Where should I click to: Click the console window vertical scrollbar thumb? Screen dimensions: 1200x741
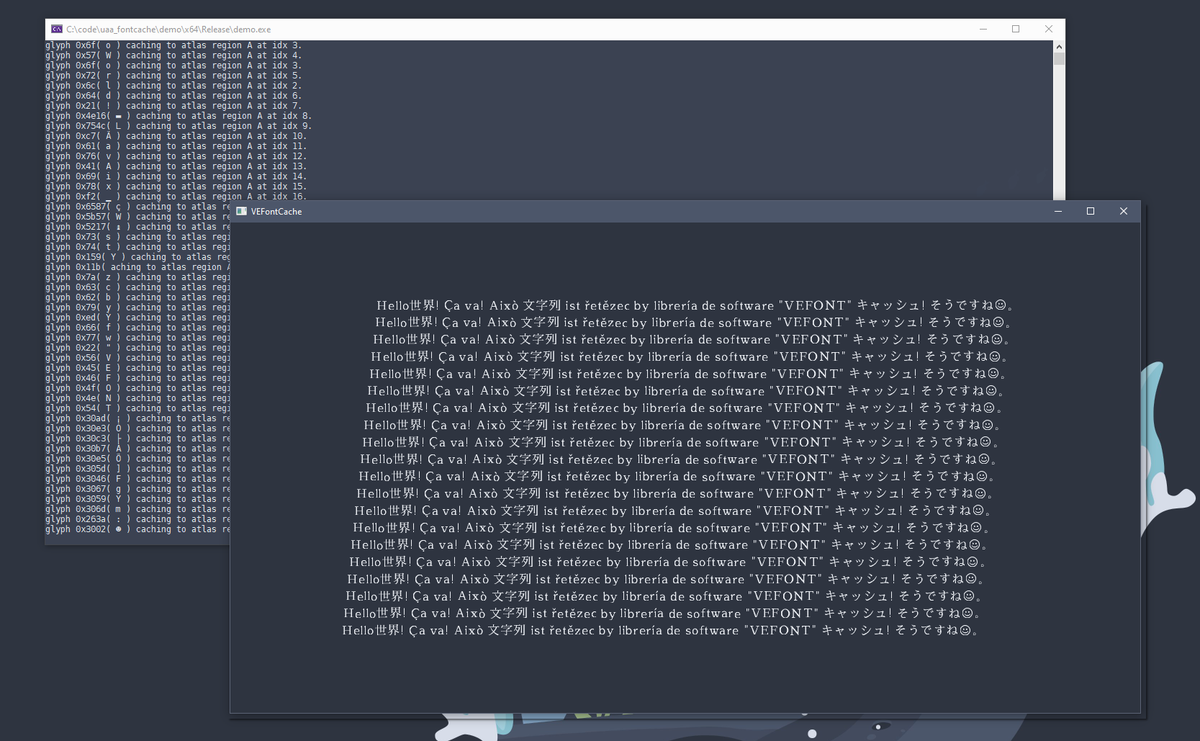coord(1059,58)
